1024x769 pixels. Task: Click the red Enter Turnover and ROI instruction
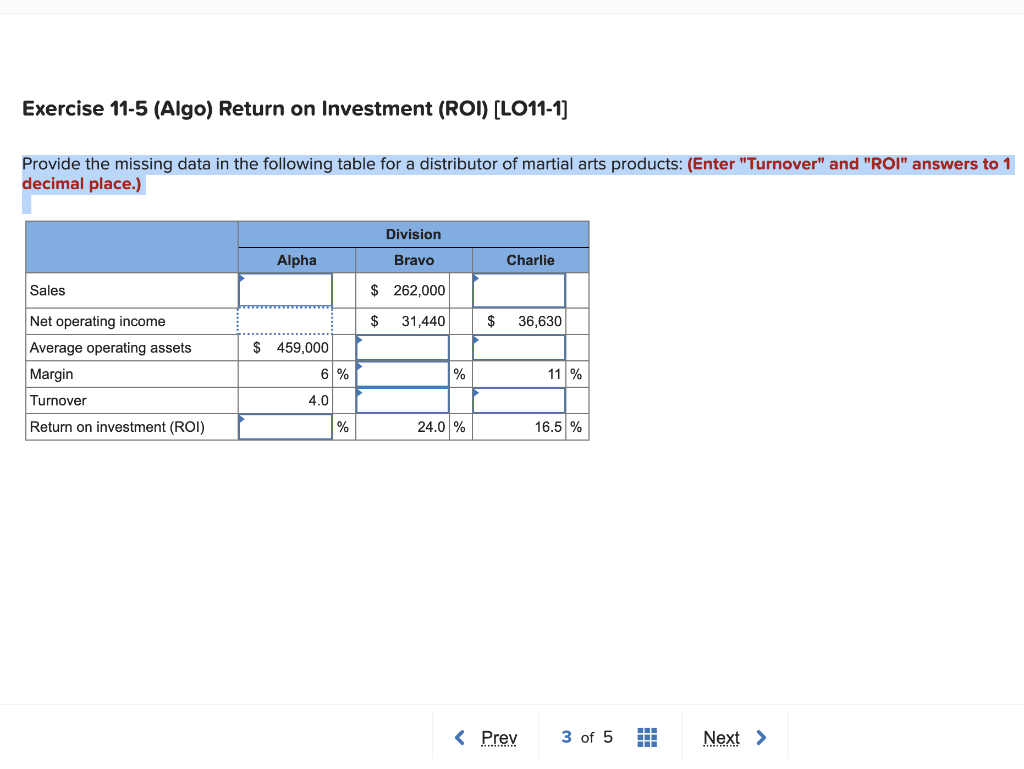pos(517,174)
